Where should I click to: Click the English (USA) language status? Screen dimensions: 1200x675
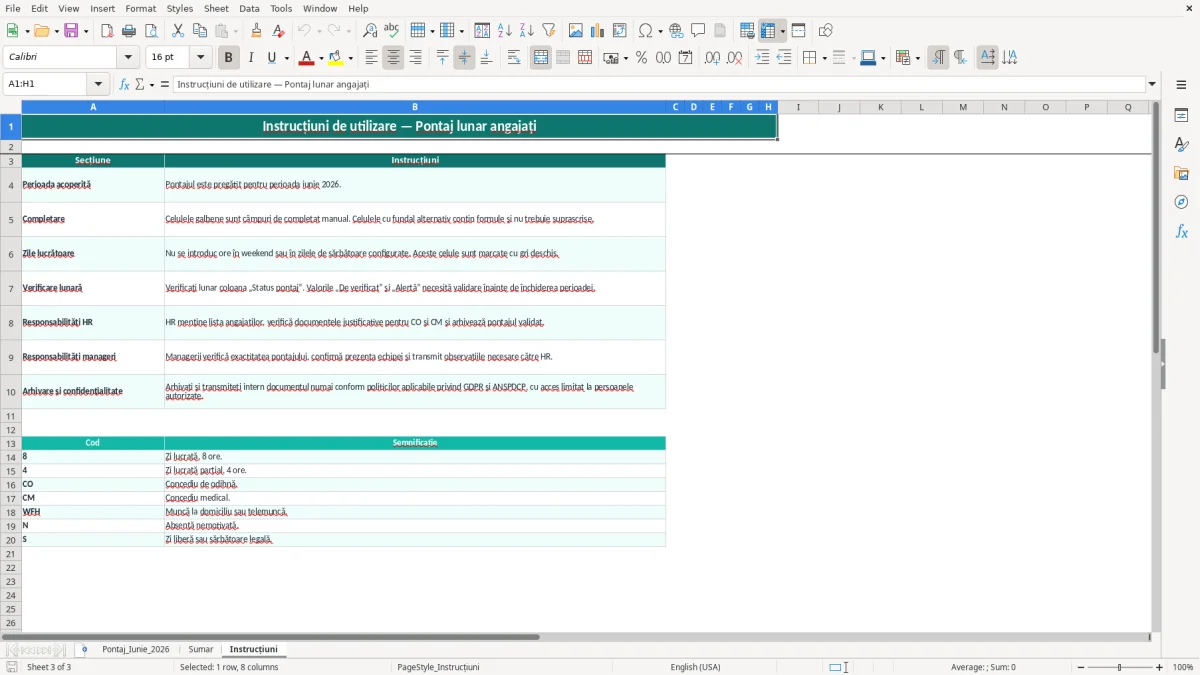695,667
